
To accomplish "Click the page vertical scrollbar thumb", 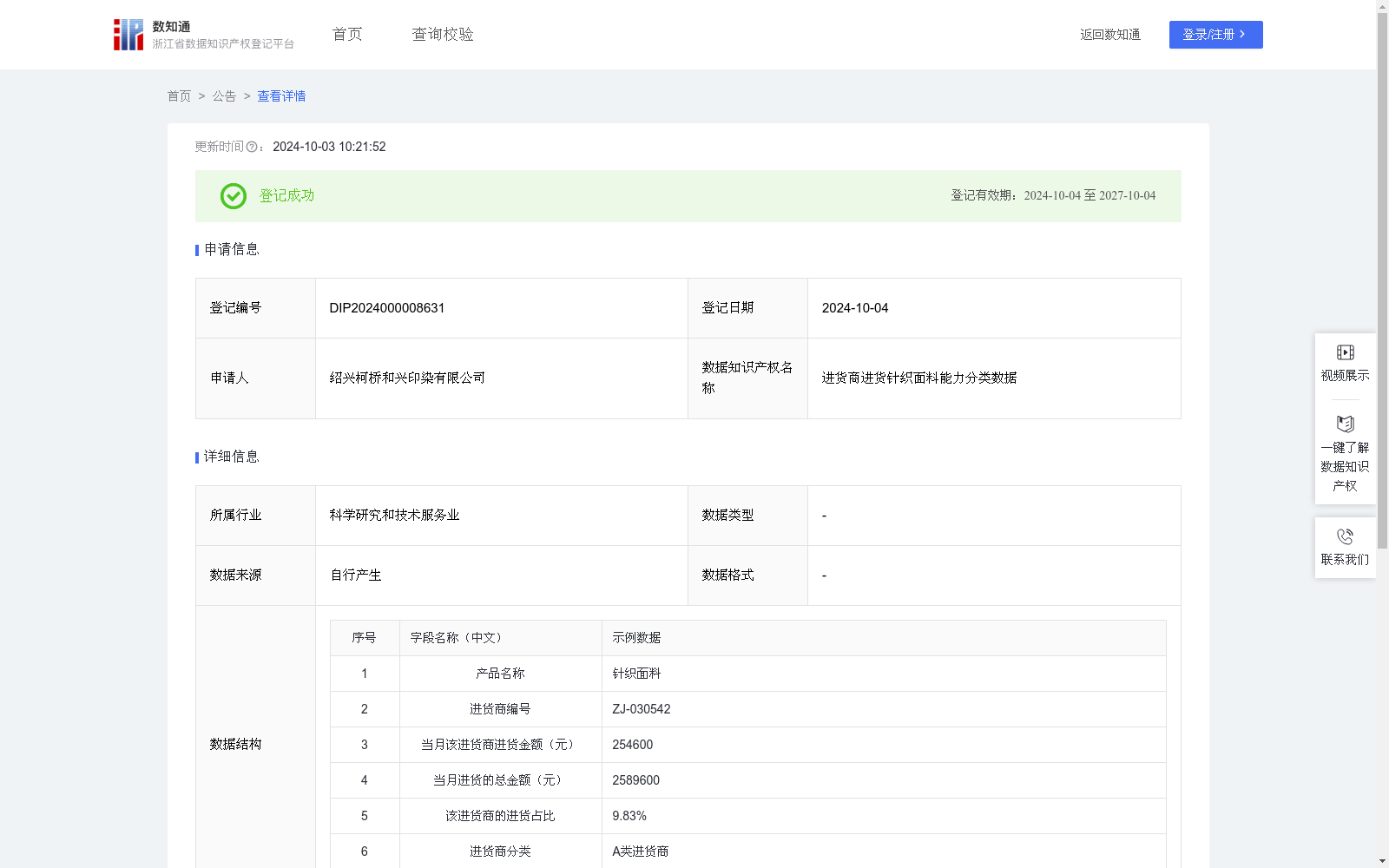I will point(1382,281).
